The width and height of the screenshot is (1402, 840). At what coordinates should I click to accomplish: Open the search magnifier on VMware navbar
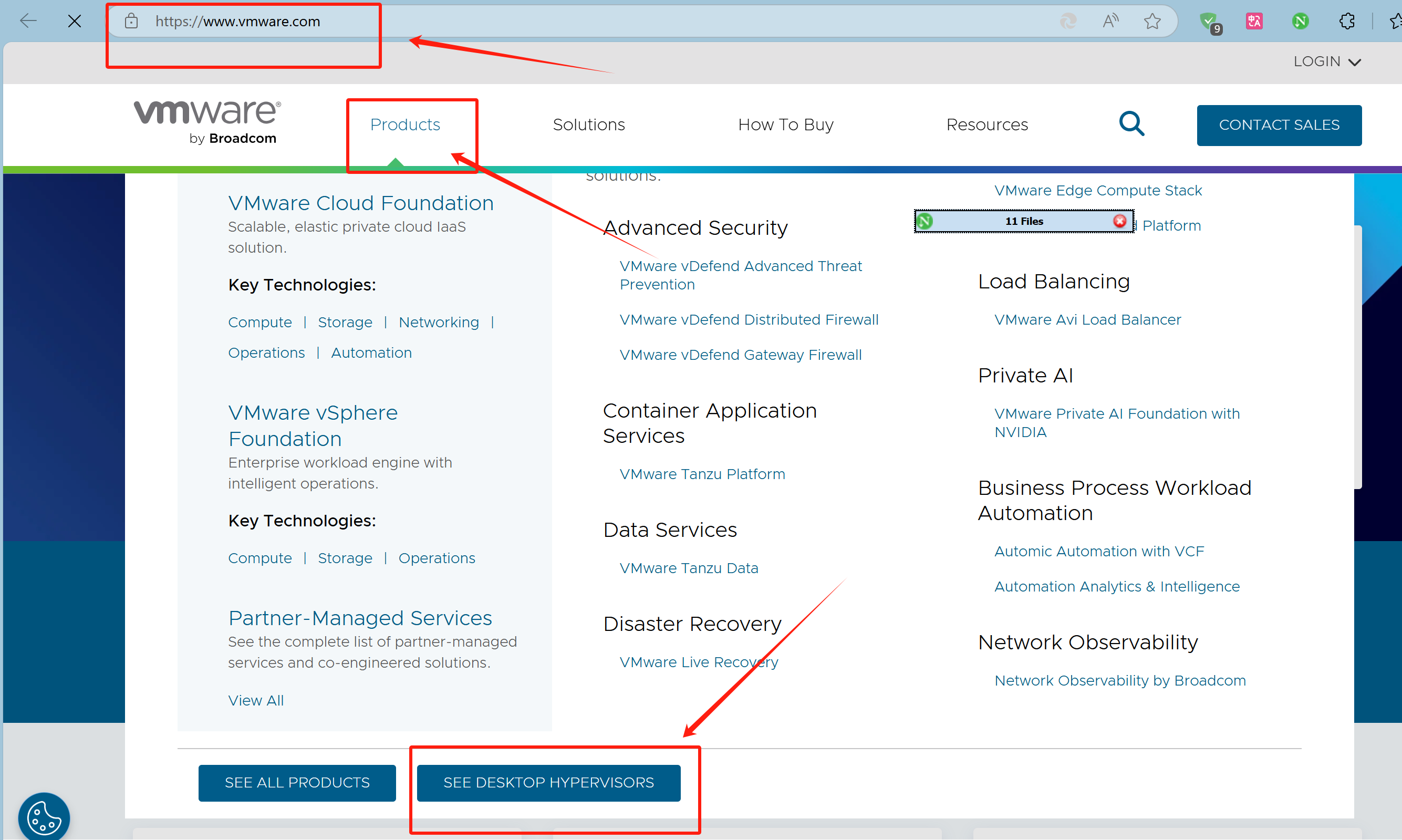coord(1131,124)
